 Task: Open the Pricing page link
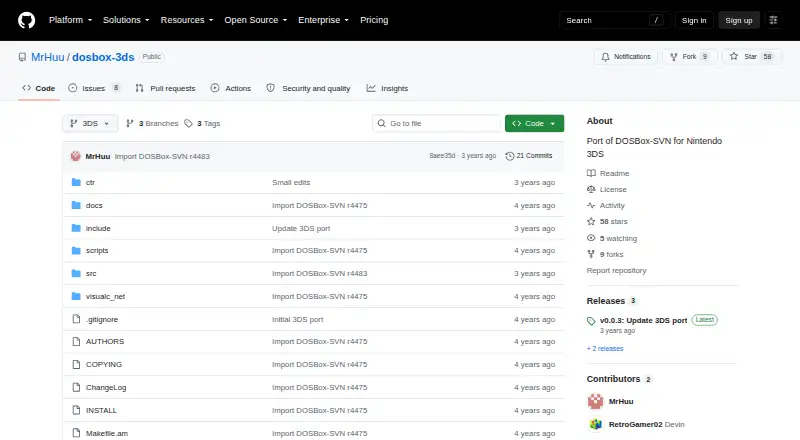coord(374,20)
